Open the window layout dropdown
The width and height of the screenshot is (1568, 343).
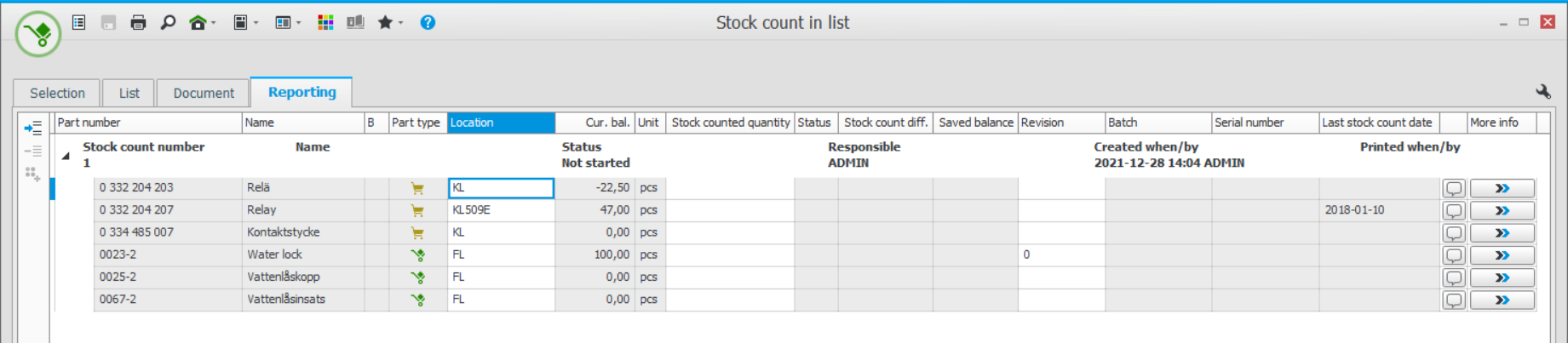pyautogui.click(x=287, y=23)
